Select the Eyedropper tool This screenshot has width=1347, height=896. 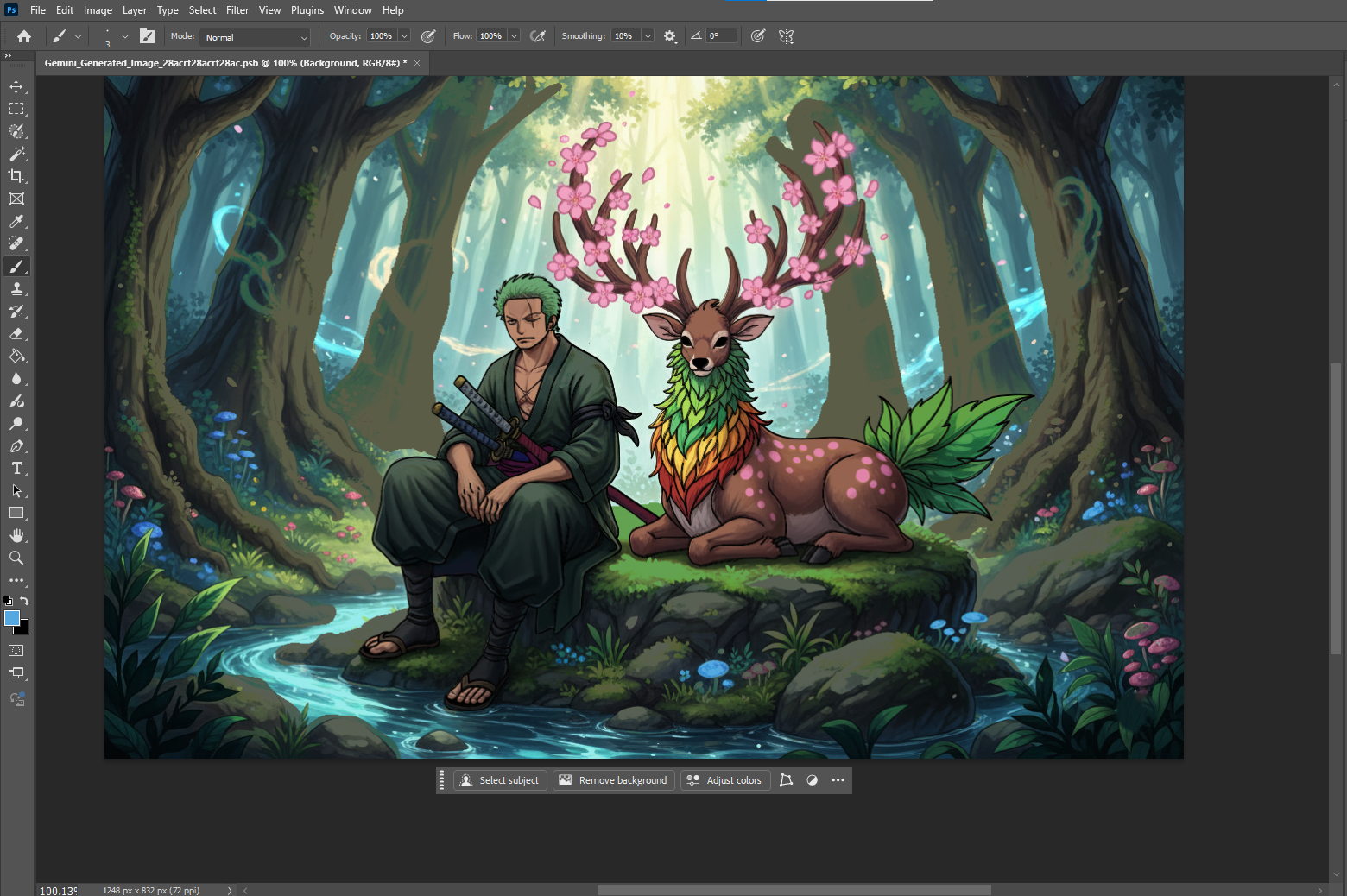click(16, 221)
